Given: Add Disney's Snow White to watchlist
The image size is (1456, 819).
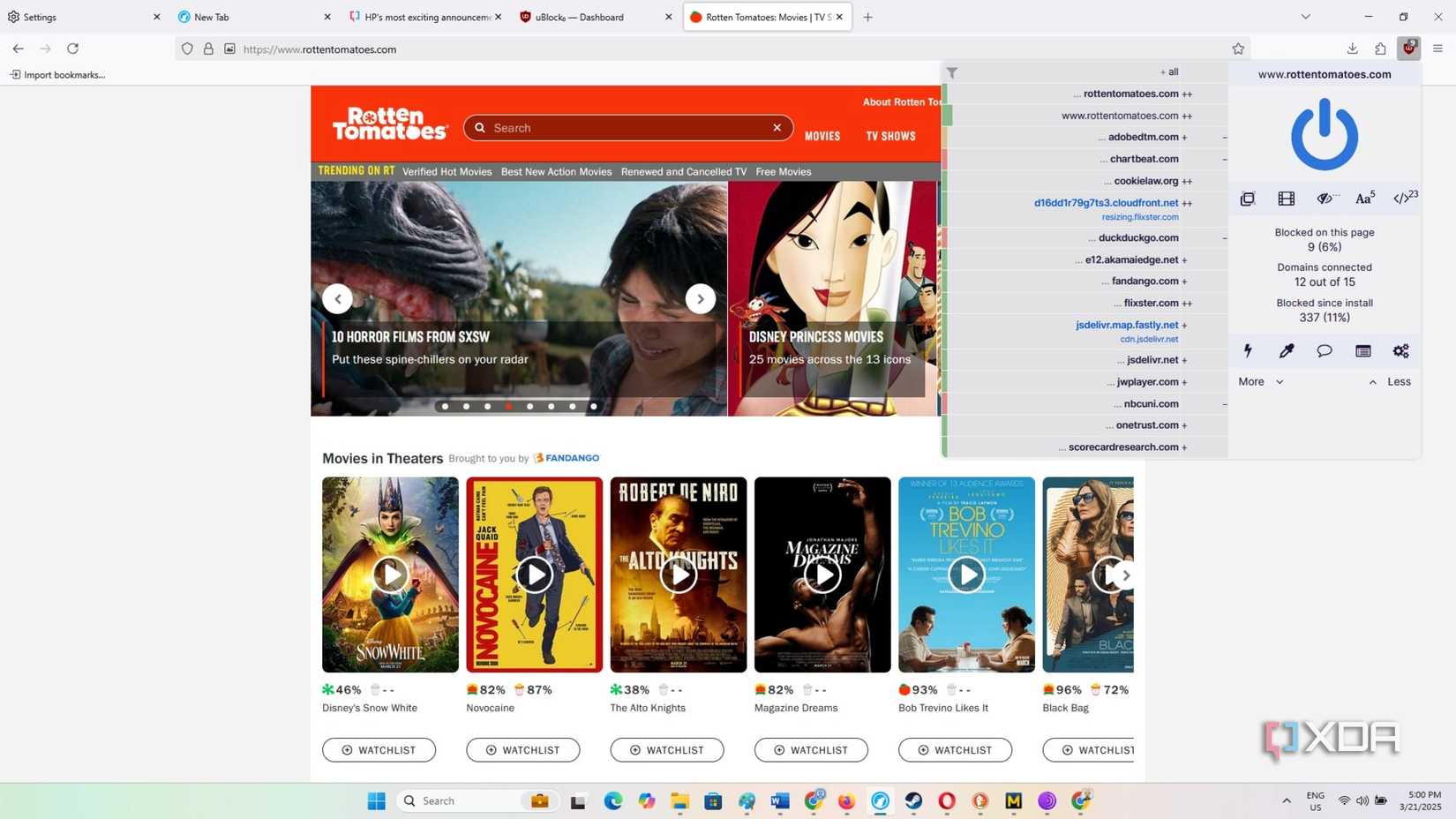Looking at the screenshot, I should point(379,750).
